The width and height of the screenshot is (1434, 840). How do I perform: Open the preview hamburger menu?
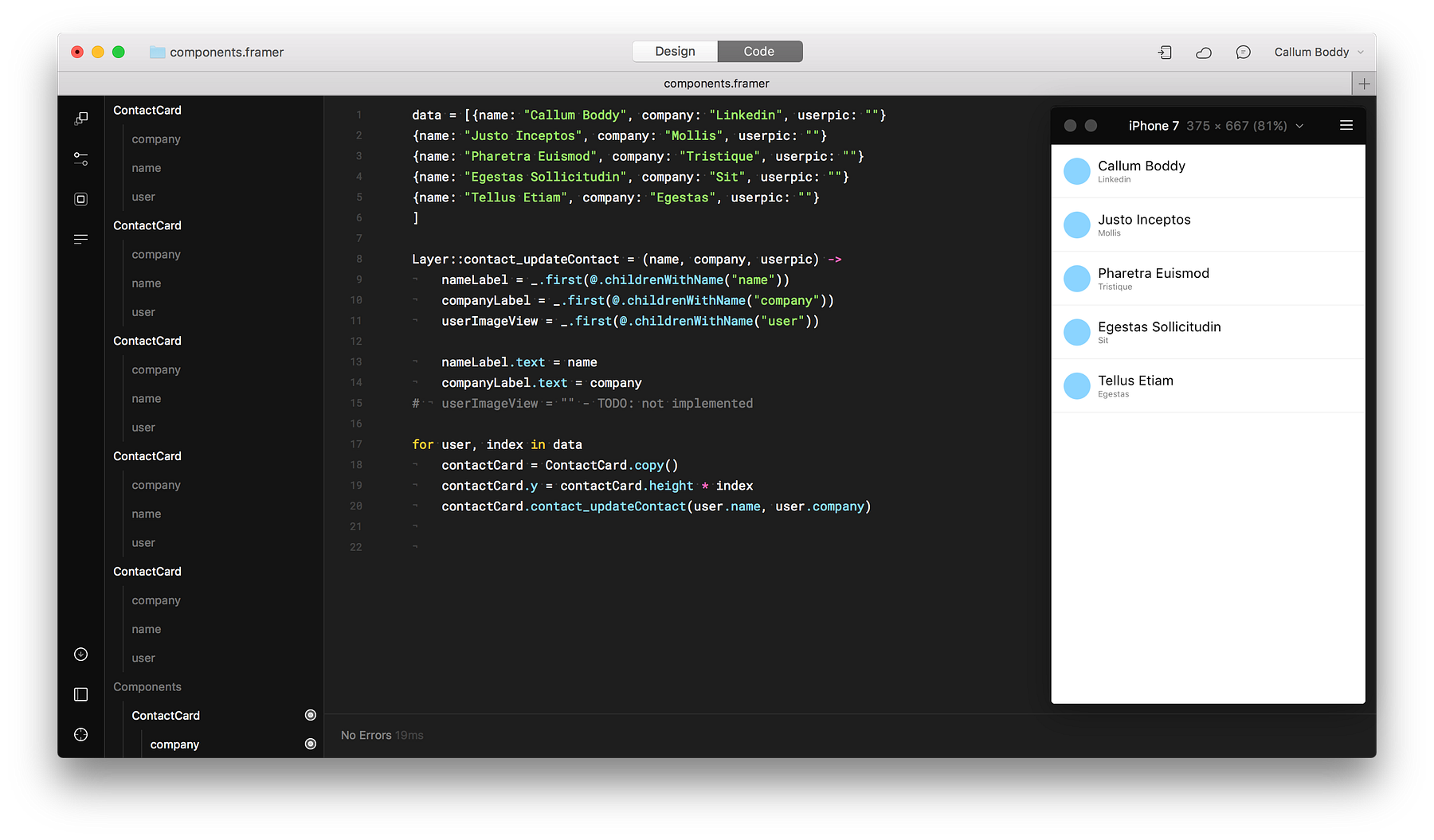pos(1346,125)
